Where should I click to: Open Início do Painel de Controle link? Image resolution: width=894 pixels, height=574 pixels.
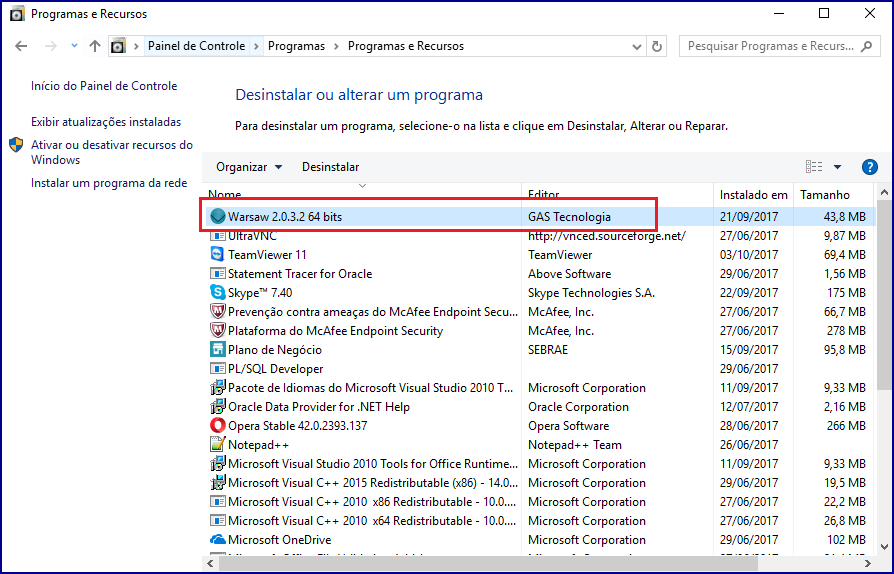point(104,86)
